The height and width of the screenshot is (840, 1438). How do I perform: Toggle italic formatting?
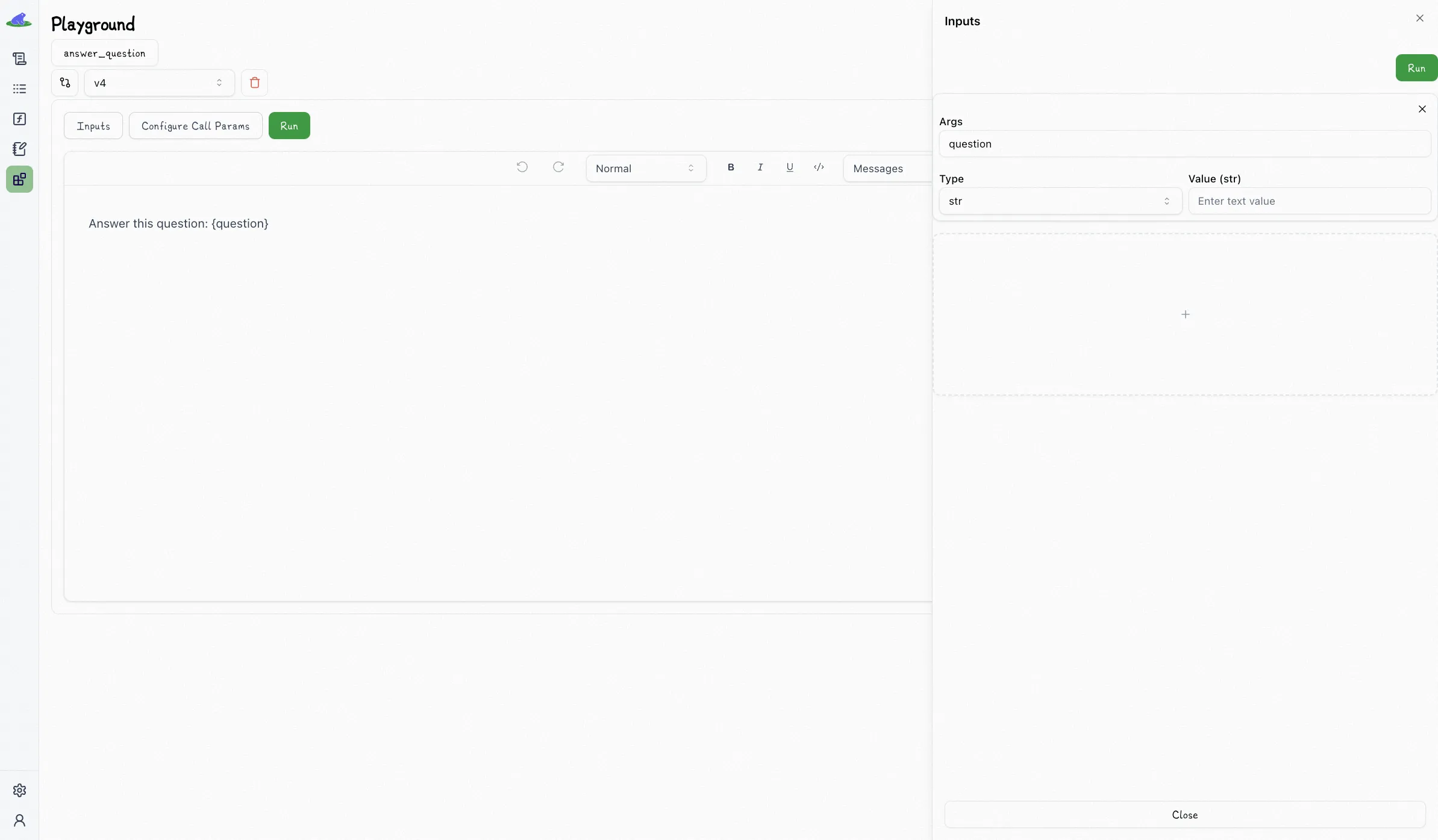pos(760,167)
